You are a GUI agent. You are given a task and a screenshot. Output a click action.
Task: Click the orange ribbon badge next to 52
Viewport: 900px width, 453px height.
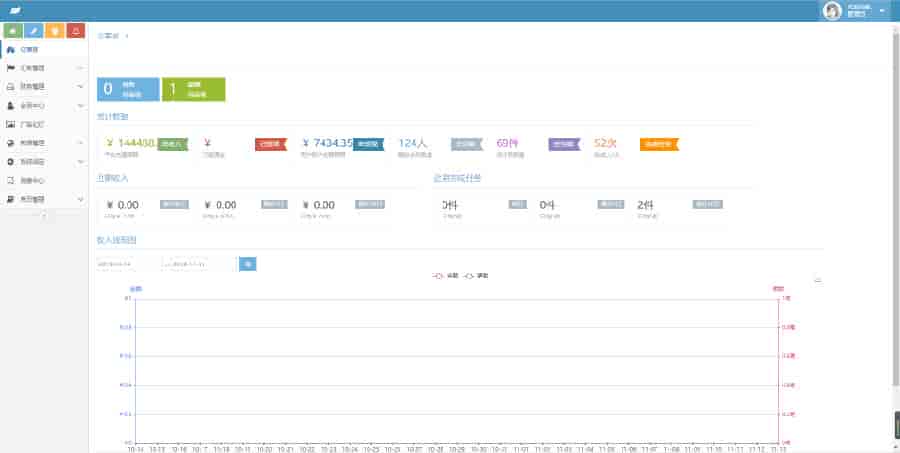pyautogui.click(x=660, y=144)
